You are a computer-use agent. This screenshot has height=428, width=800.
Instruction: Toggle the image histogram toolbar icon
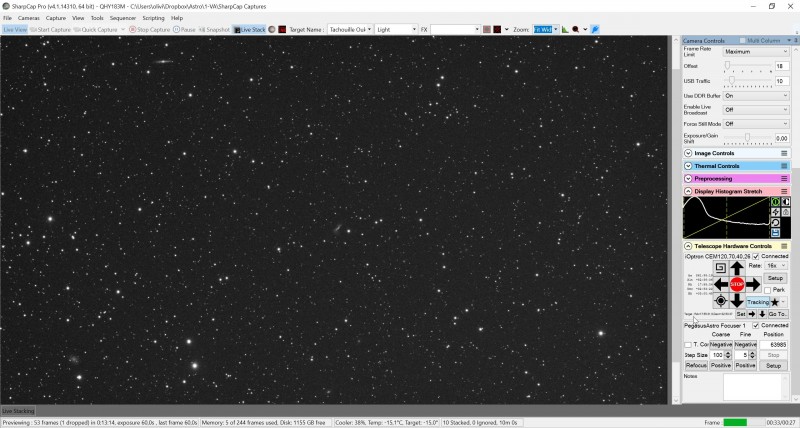(x=565, y=30)
